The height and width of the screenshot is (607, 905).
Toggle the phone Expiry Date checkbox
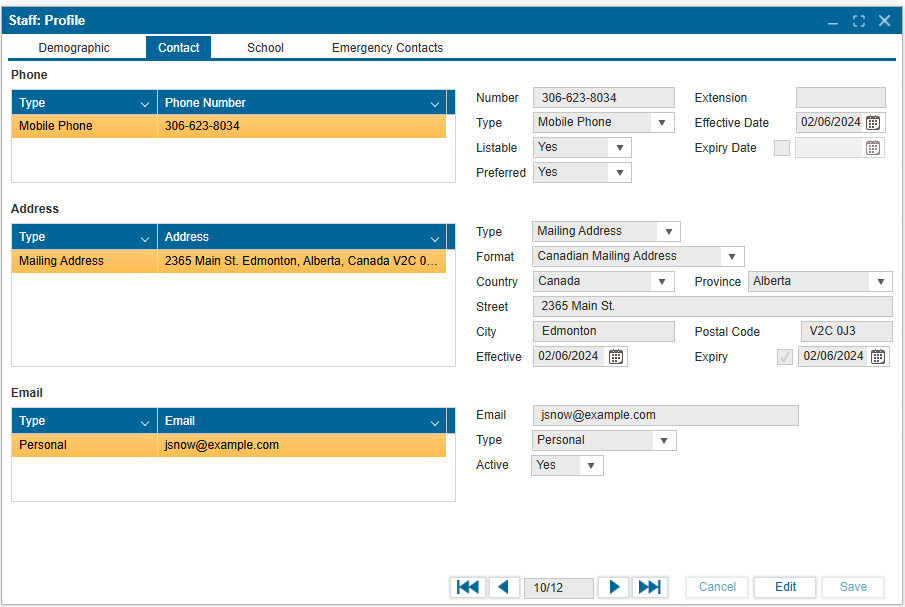tap(782, 148)
